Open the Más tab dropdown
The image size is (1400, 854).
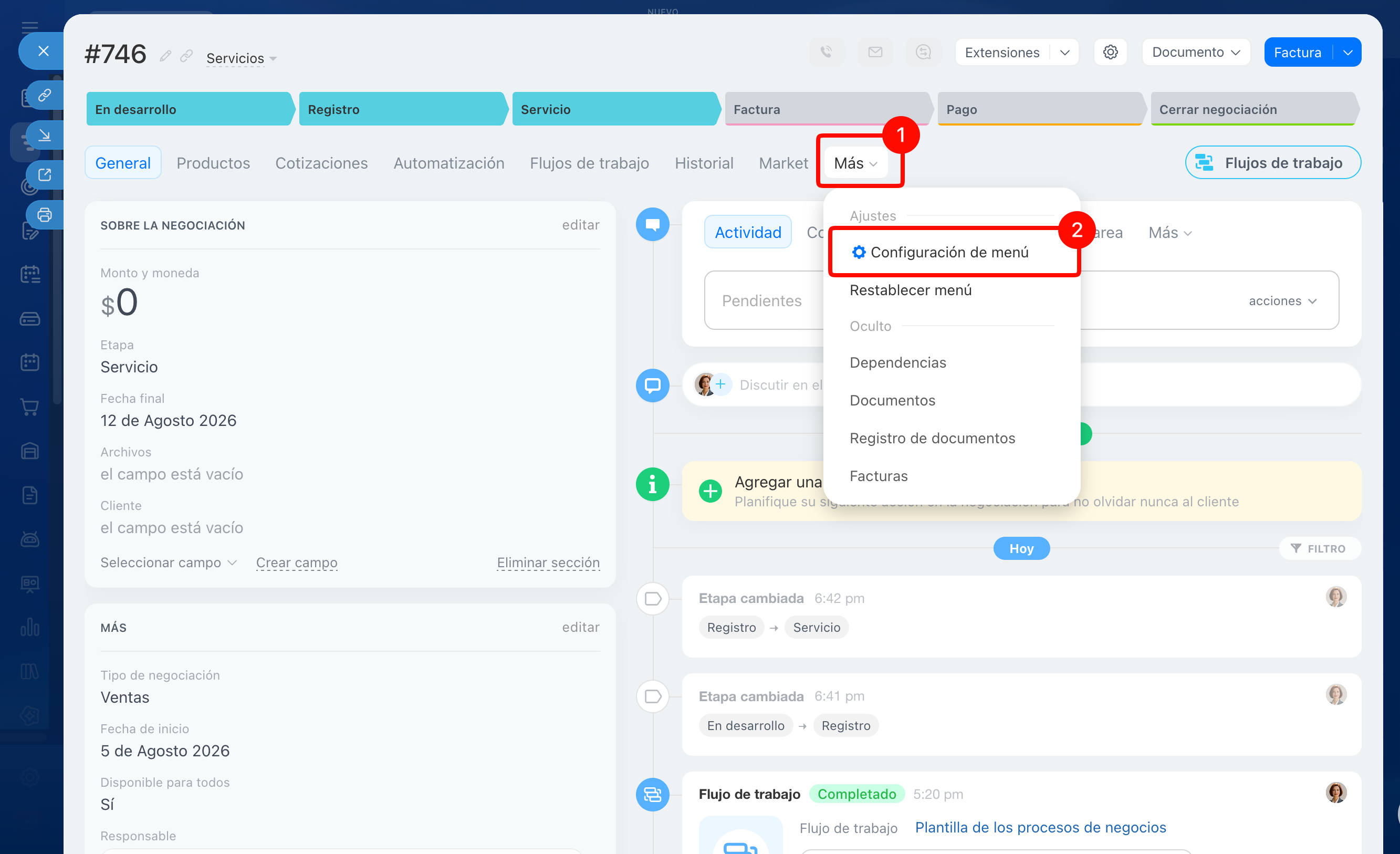856,163
